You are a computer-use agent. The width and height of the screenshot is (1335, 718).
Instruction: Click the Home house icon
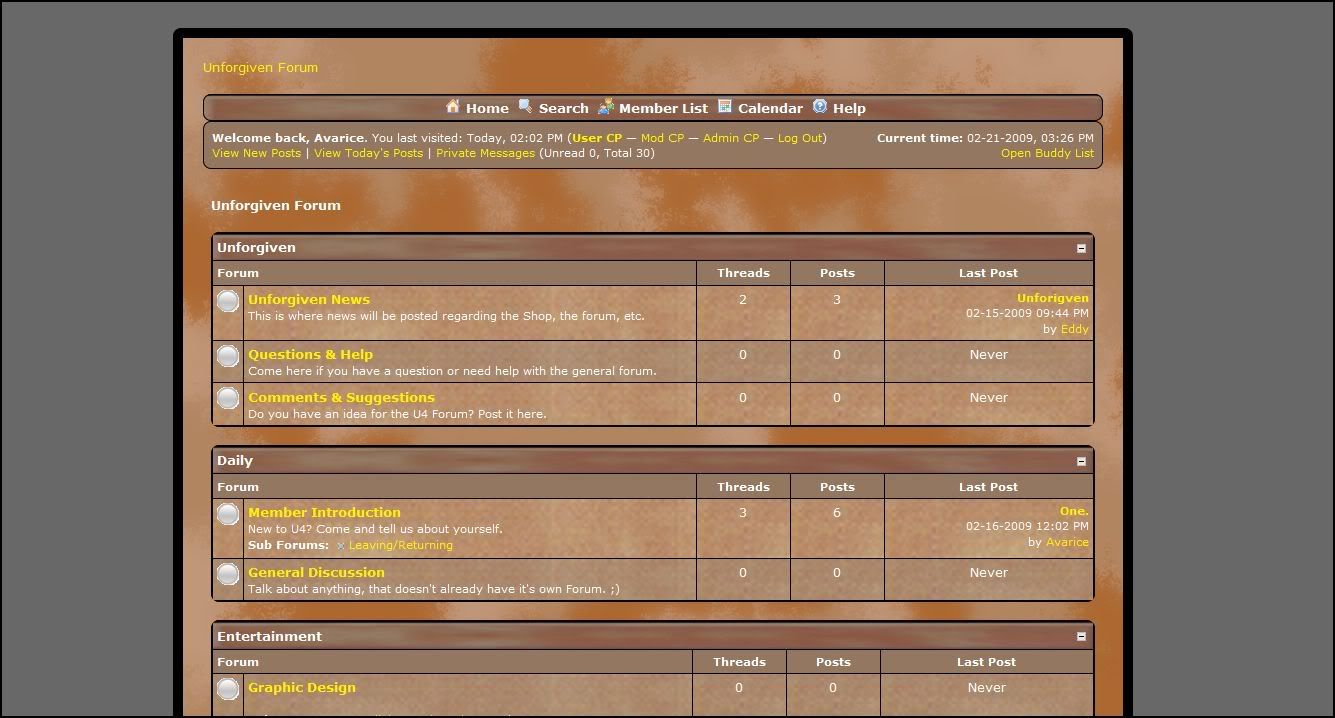[453, 107]
